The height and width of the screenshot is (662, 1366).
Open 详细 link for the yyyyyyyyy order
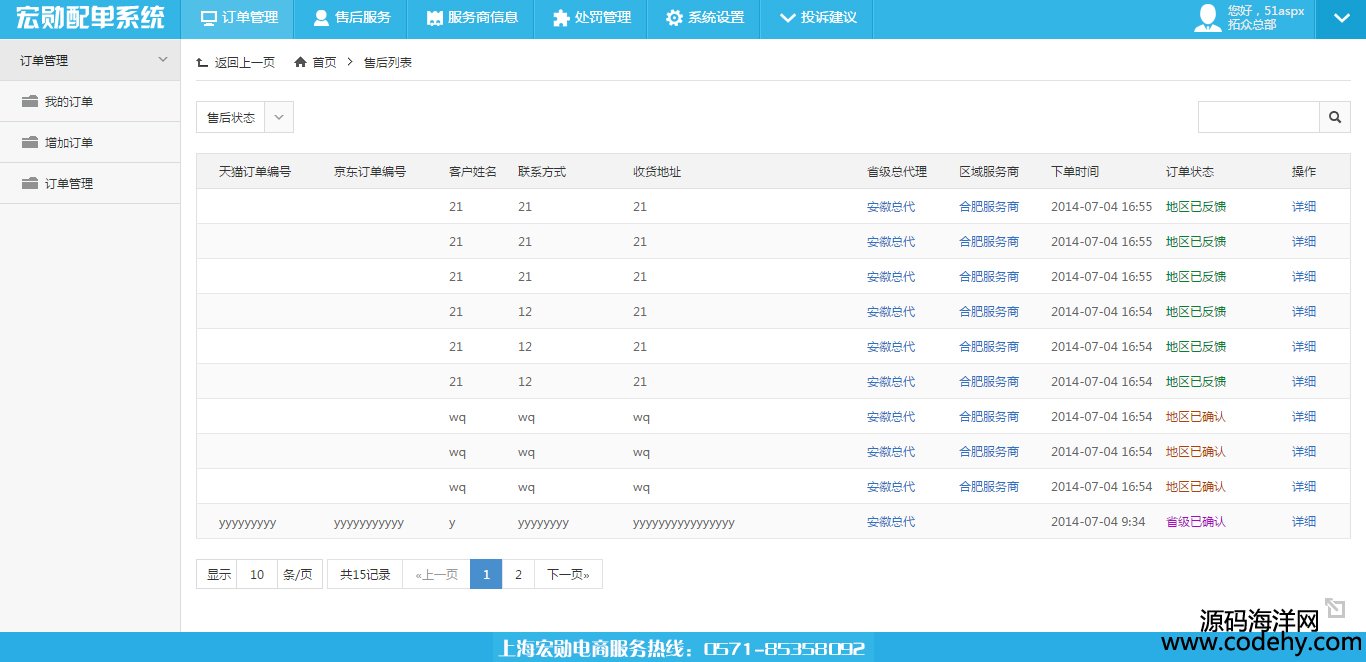[x=1303, y=522]
